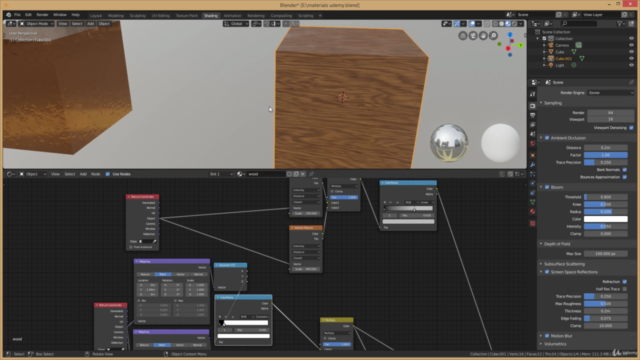Hide Cube.001 in the outliner

631,58
